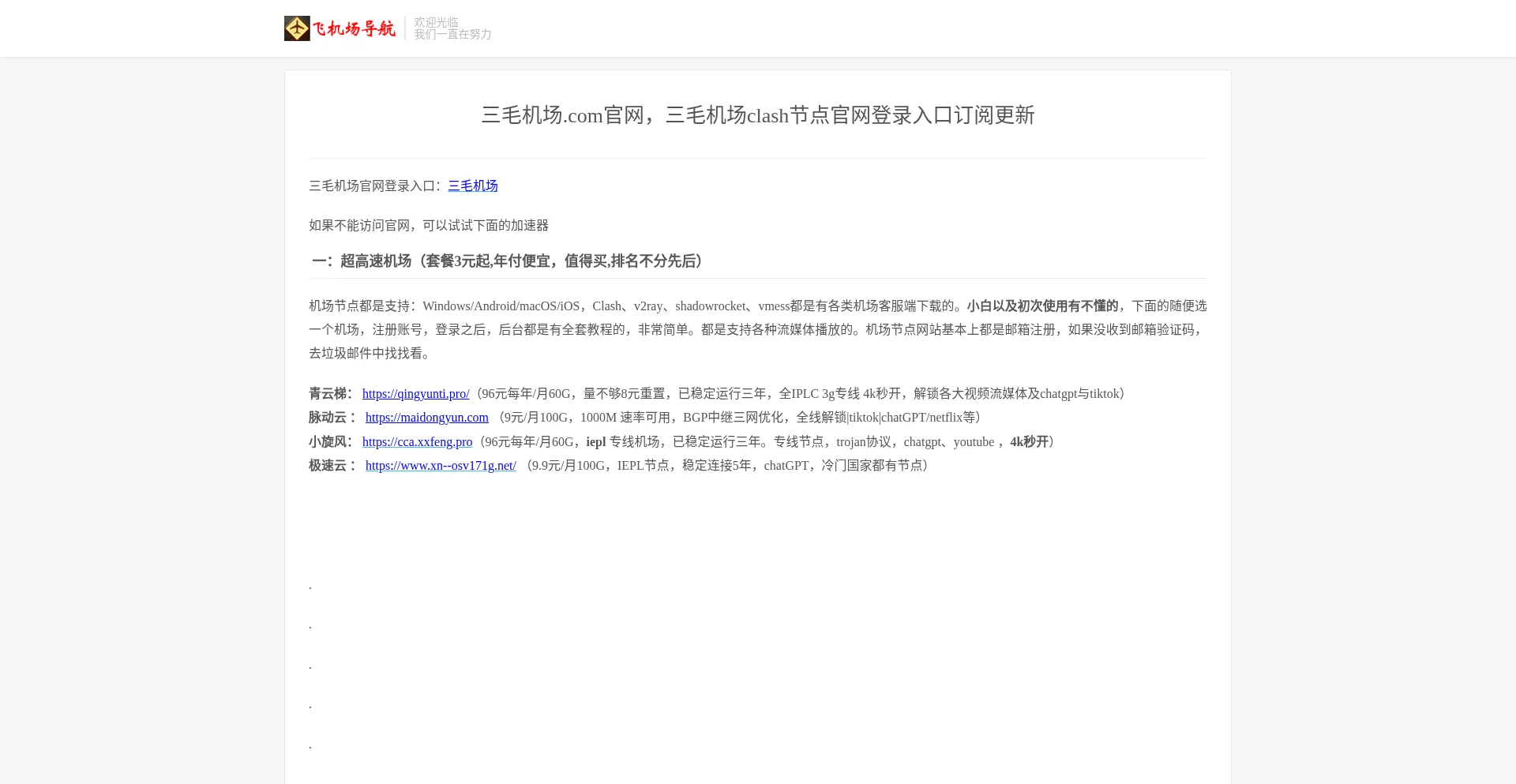The width and height of the screenshot is (1516, 784).
Task: Click the 飞机场导航 site logo icon
Action: pyautogui.click(x=297, y=28)
